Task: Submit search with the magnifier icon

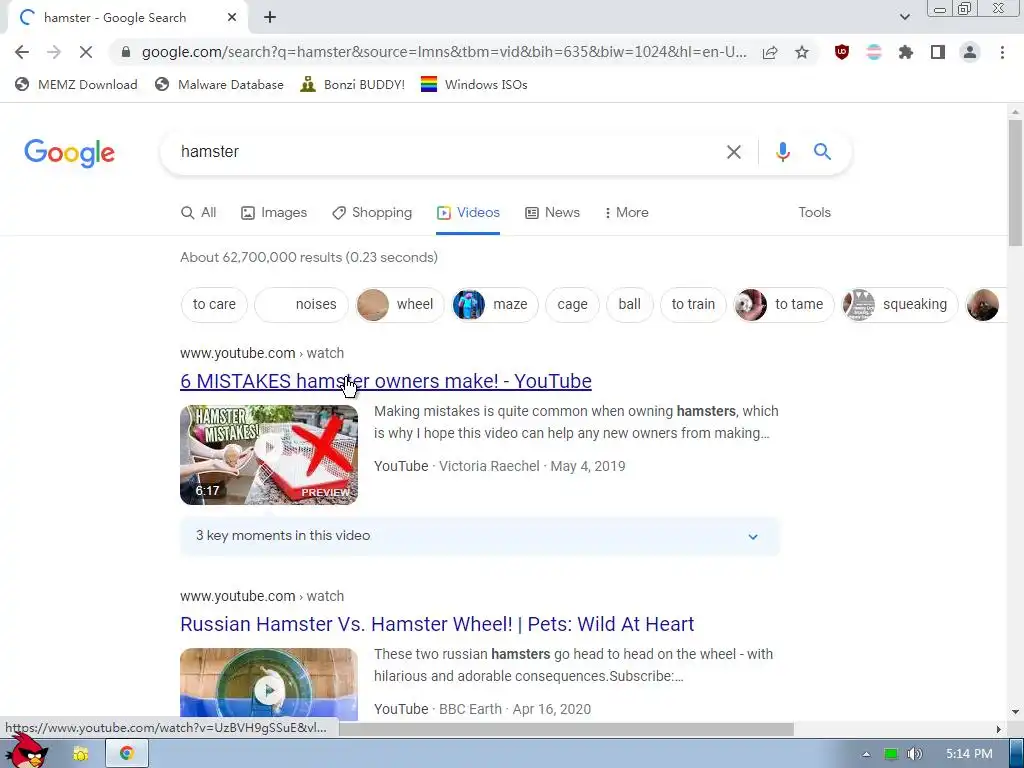Action: pyautogui.click(x=822, y=152)
